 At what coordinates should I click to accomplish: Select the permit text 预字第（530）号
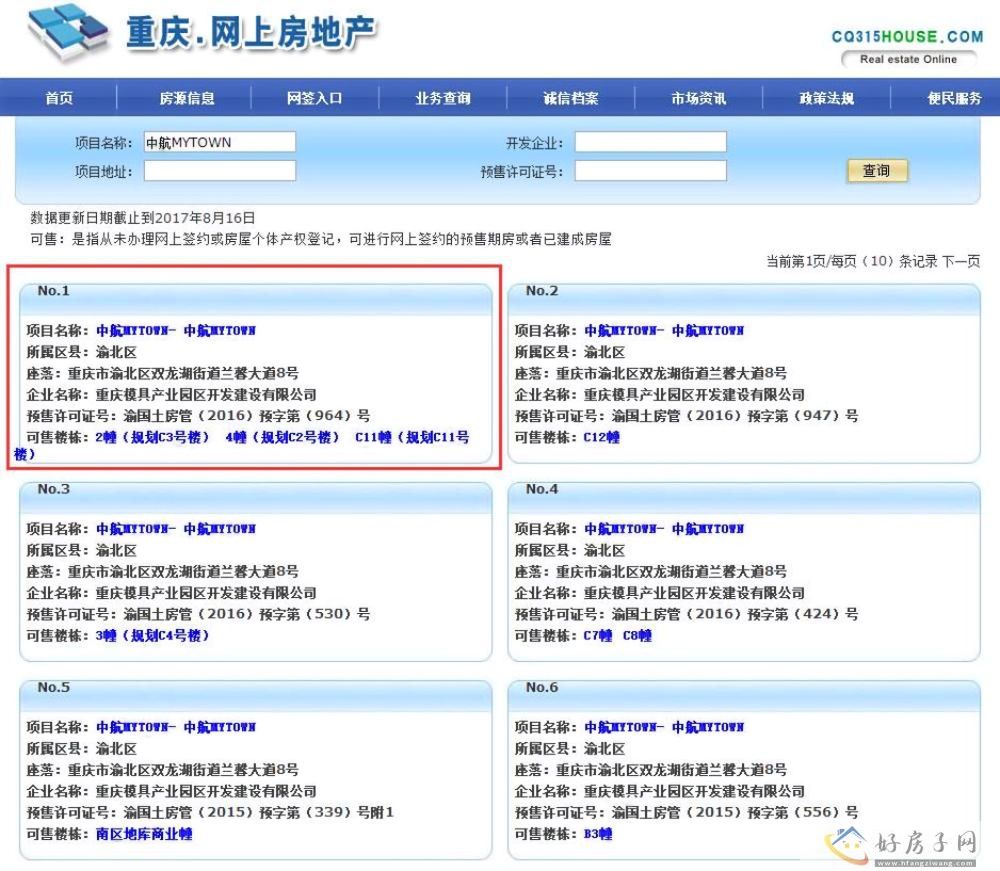(315, 614)
